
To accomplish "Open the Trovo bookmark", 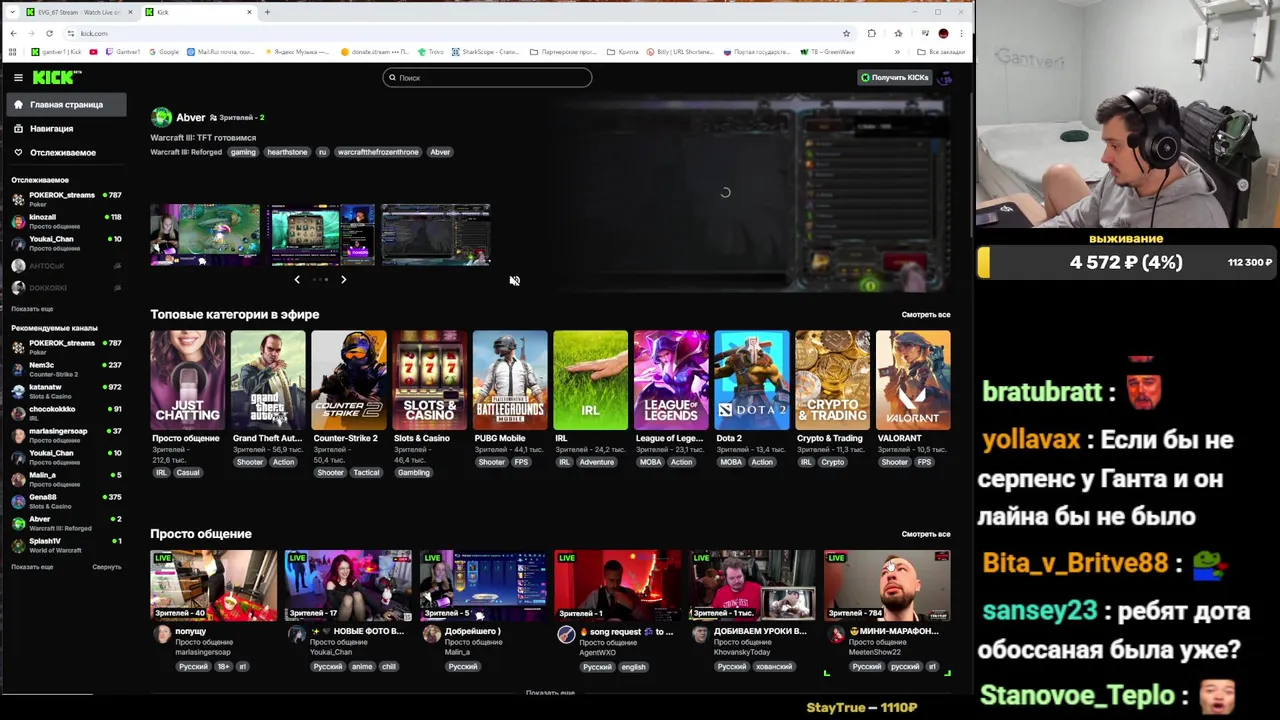I will pyautogui.click(x=431, y=52).
